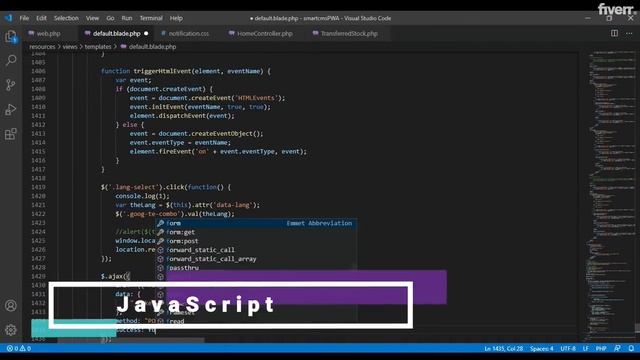This screenshot has width=640, height=360.
Task: Choose 'fpassthru' suggestion
Action: click(x=256, y=268)
